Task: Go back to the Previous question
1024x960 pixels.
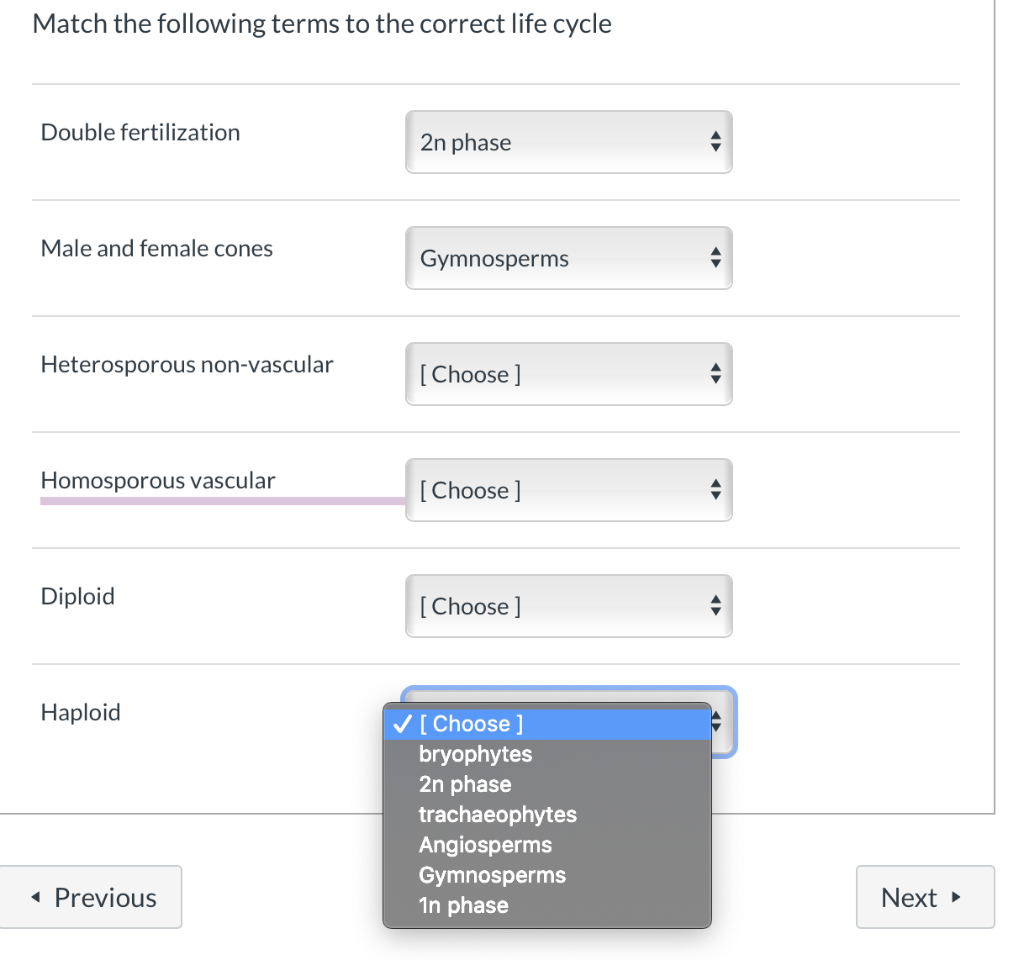Action: [92, 897]
